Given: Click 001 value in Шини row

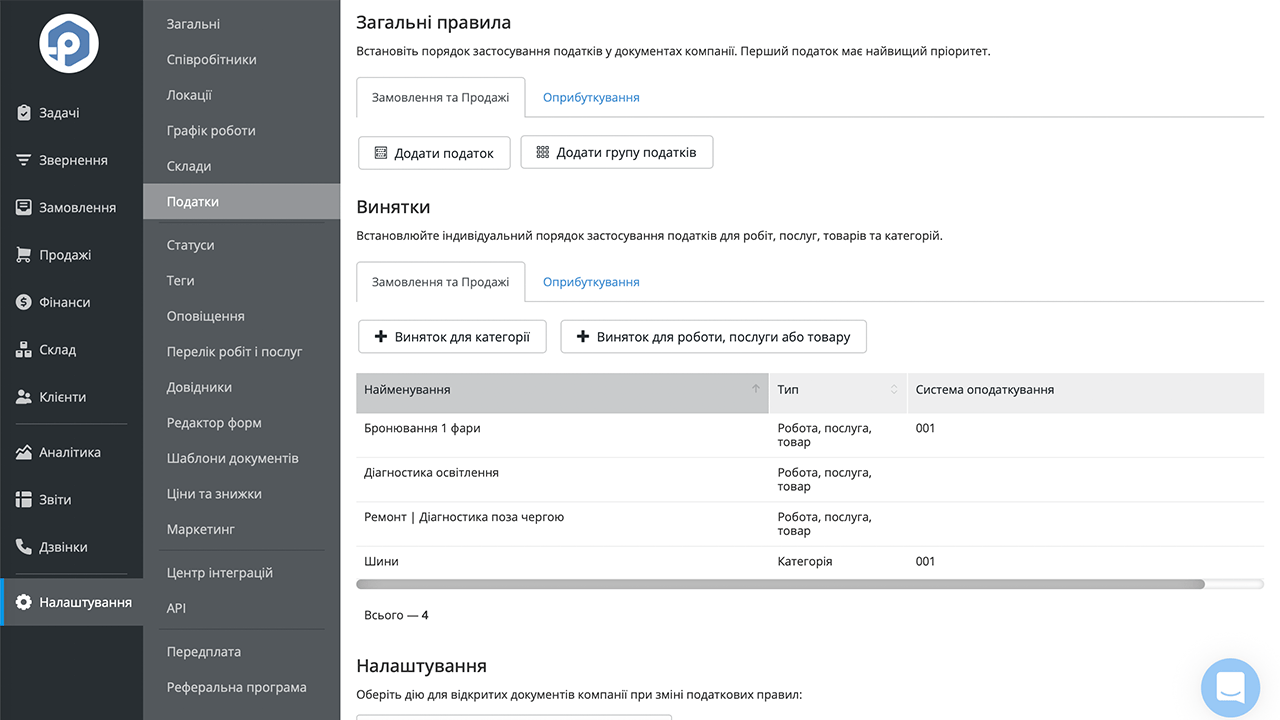Looking at the screenshot, I should [x=925, y=562].
